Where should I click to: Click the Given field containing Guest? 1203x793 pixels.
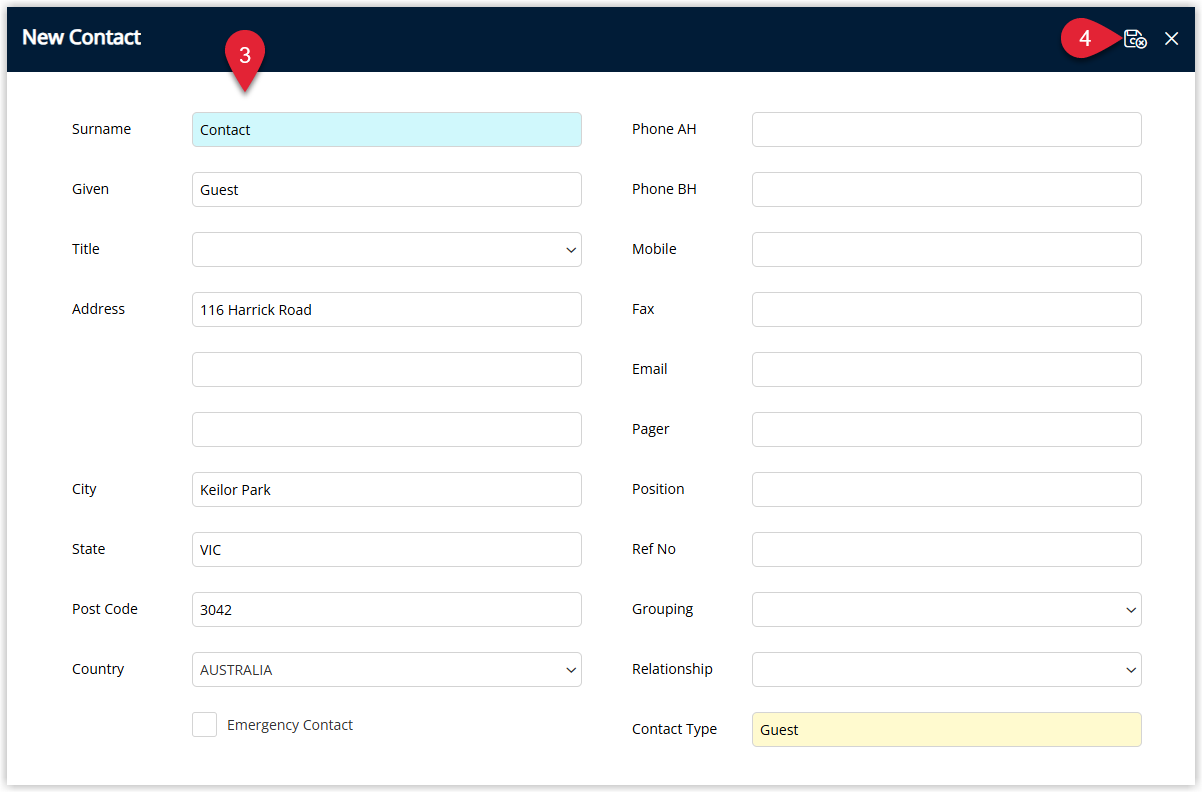pyautogui.click(x=387, y=190)
